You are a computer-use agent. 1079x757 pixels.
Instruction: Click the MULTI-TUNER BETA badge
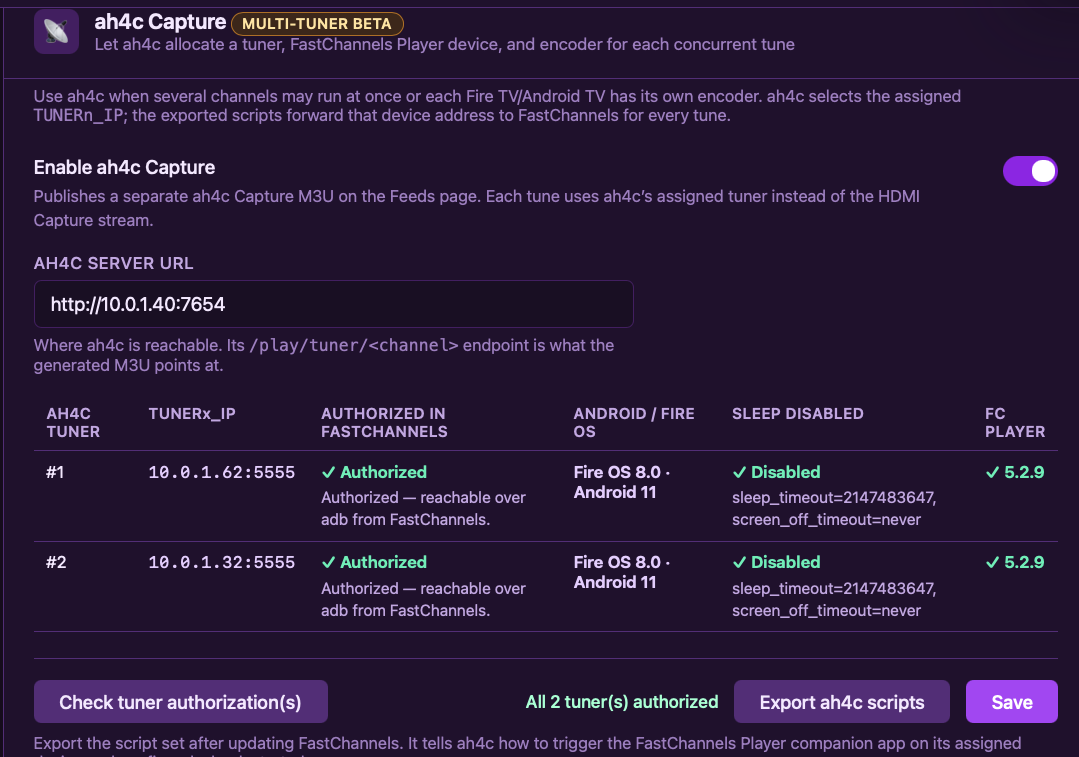pyautogui.click(x=317, y=24)
